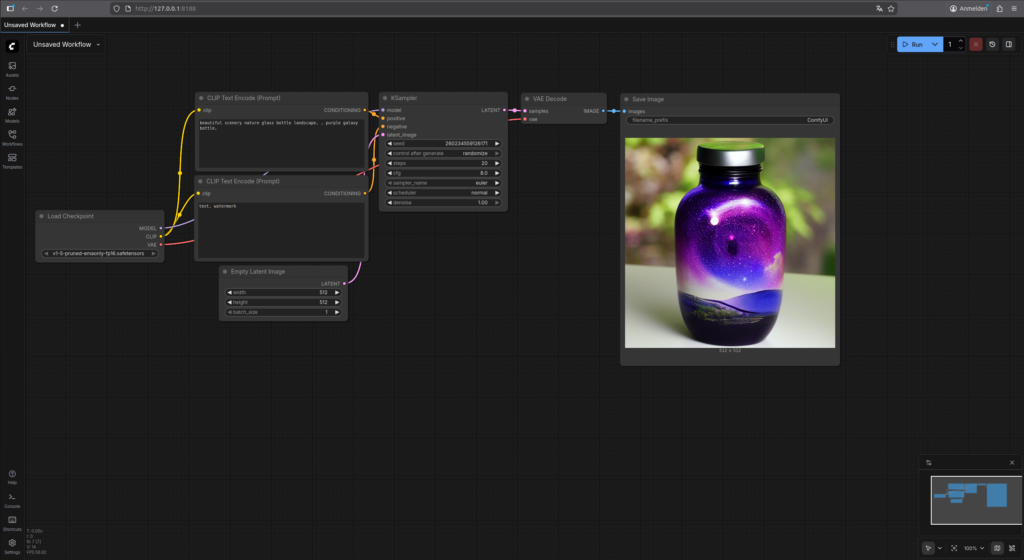Open minimap settings icon
The height and width of the screenshot is (560, 1024).
pos(929,463)
